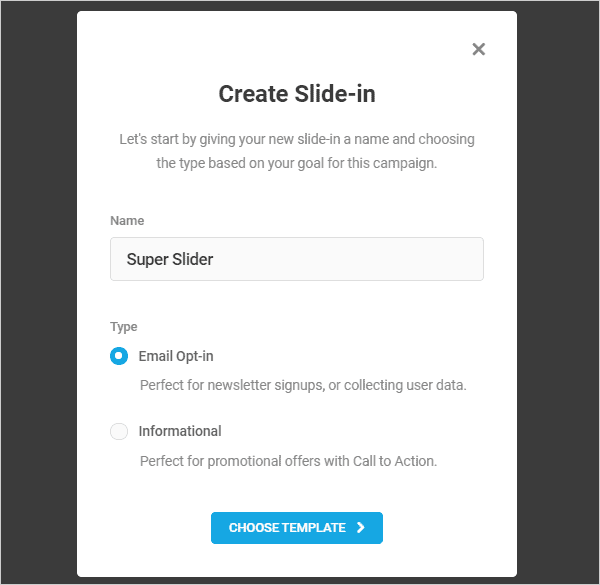This screenshot has width=600, height=585.
Task: Click the Name field label
Action: pos(127,221)
